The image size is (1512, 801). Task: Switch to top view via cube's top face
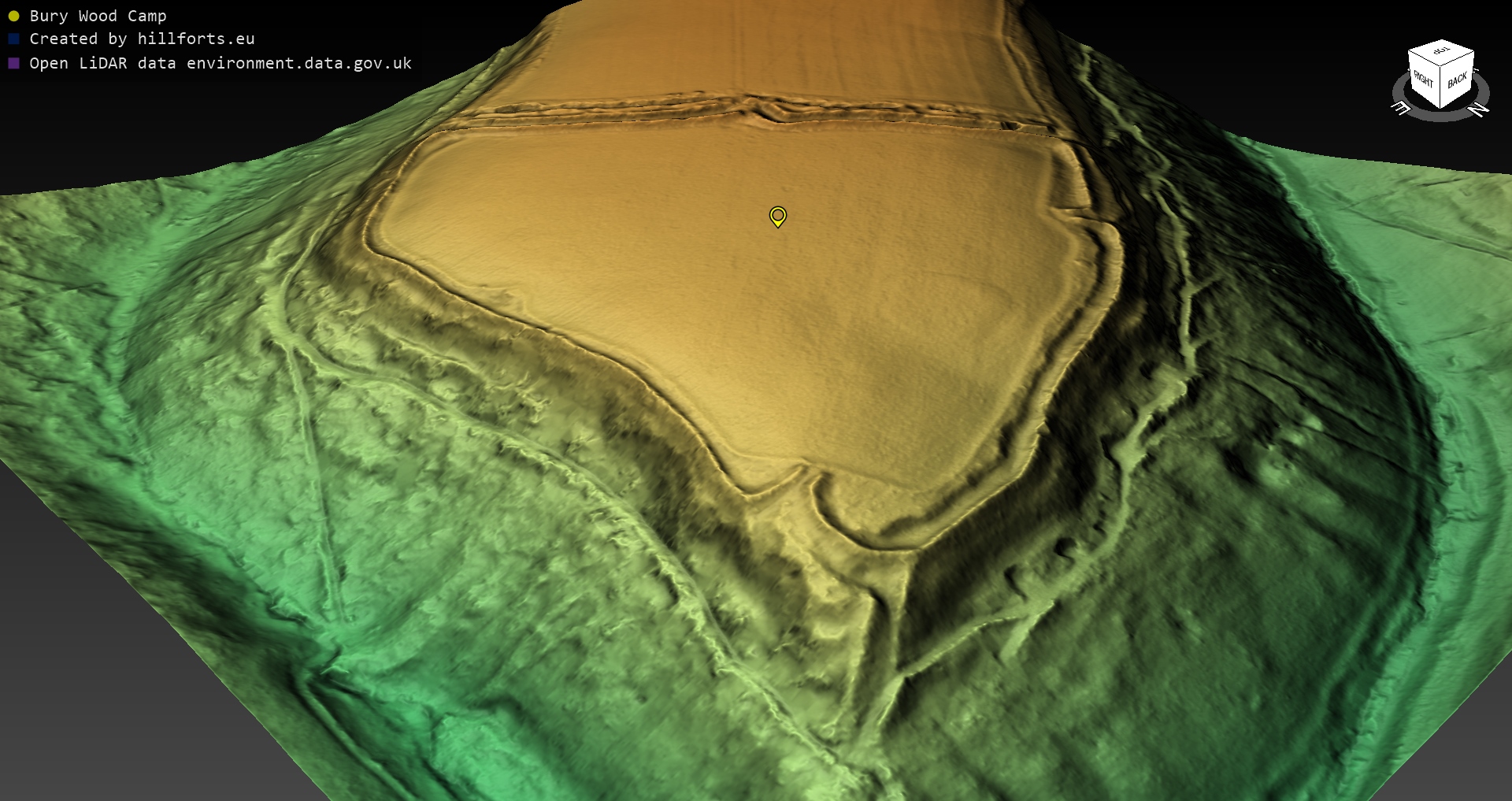pyautogui.click(x=1441, y=53)
